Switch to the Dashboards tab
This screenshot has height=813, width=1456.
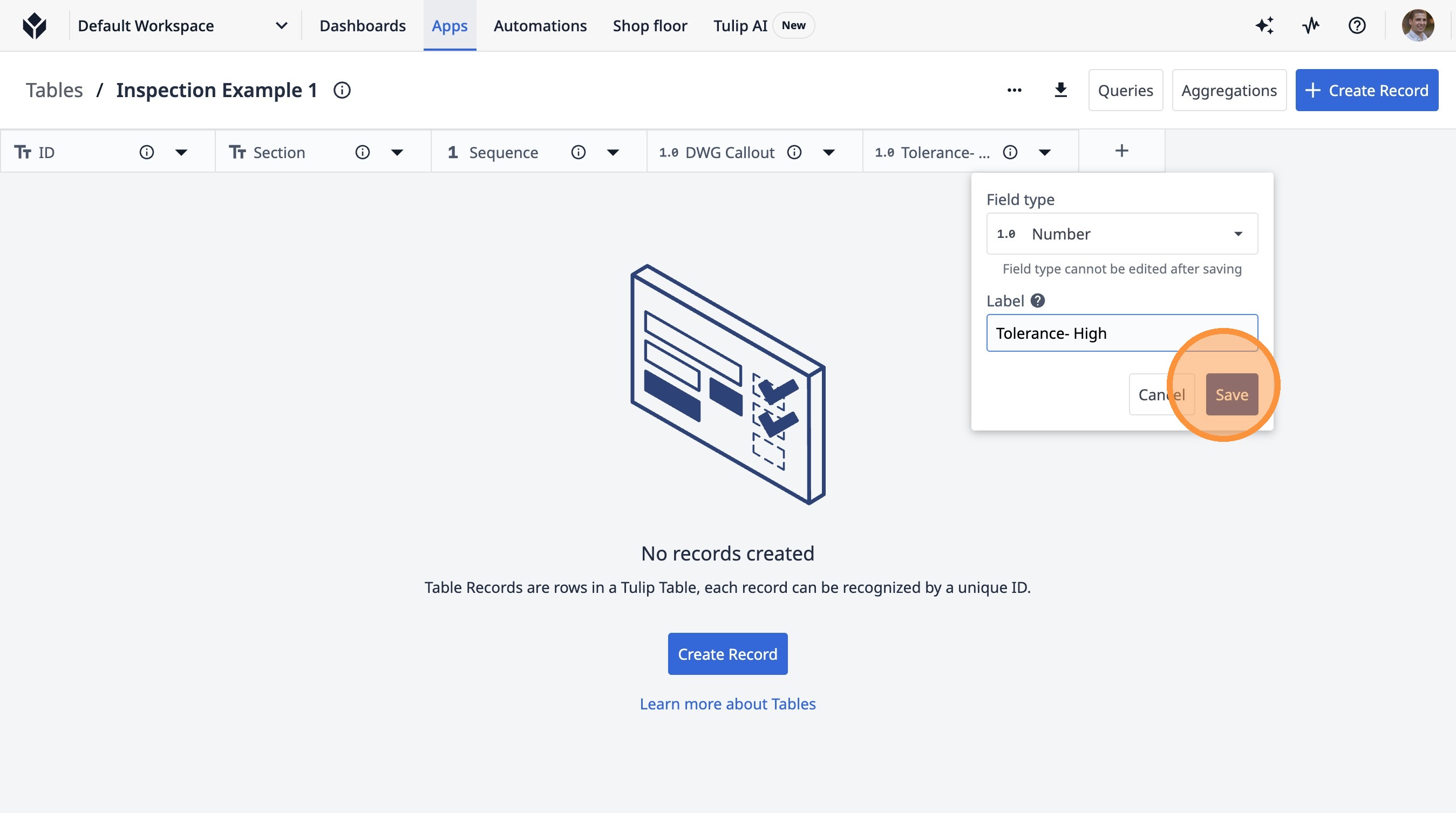coord(362,25)
